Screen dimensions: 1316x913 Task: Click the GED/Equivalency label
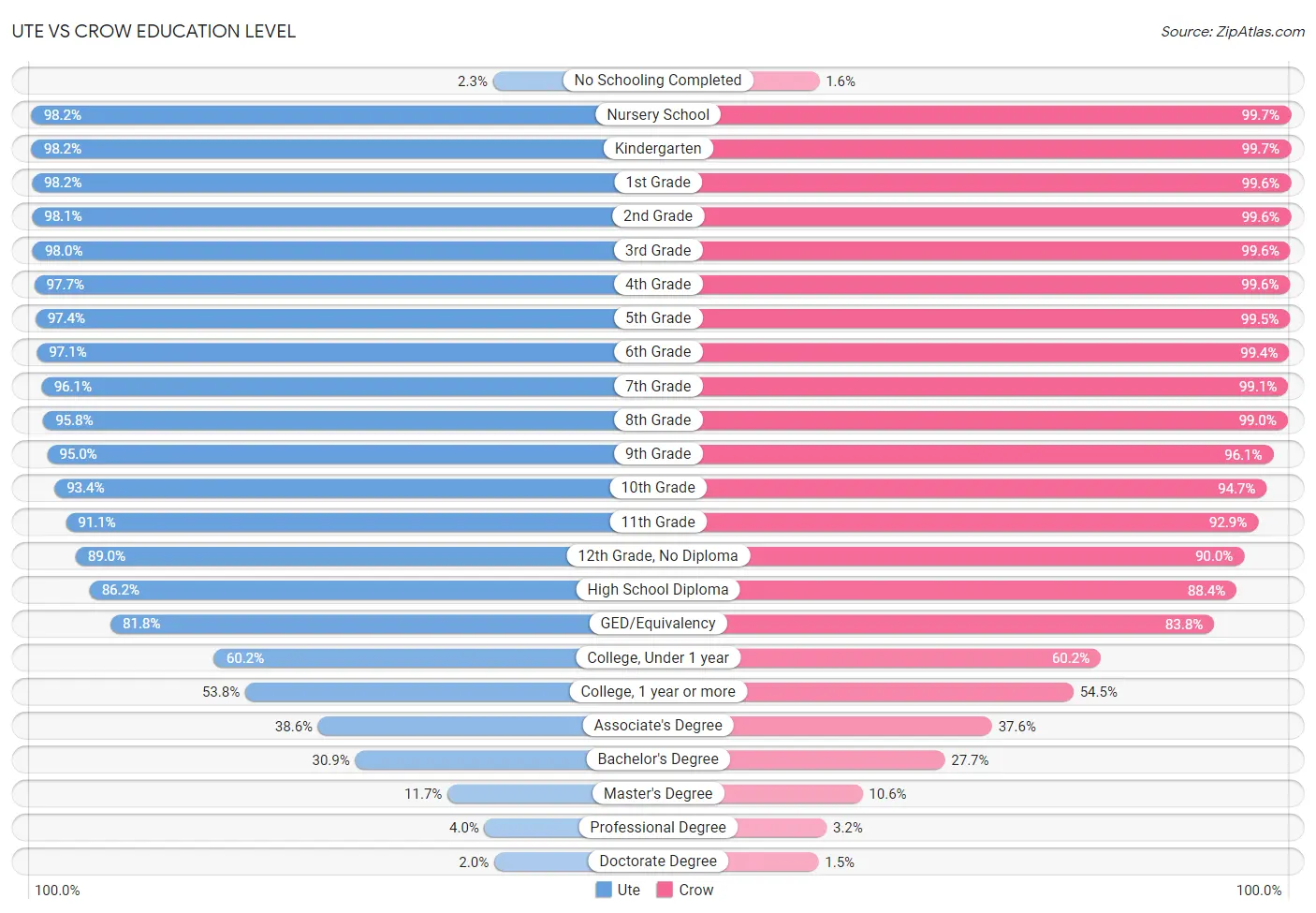658,624
